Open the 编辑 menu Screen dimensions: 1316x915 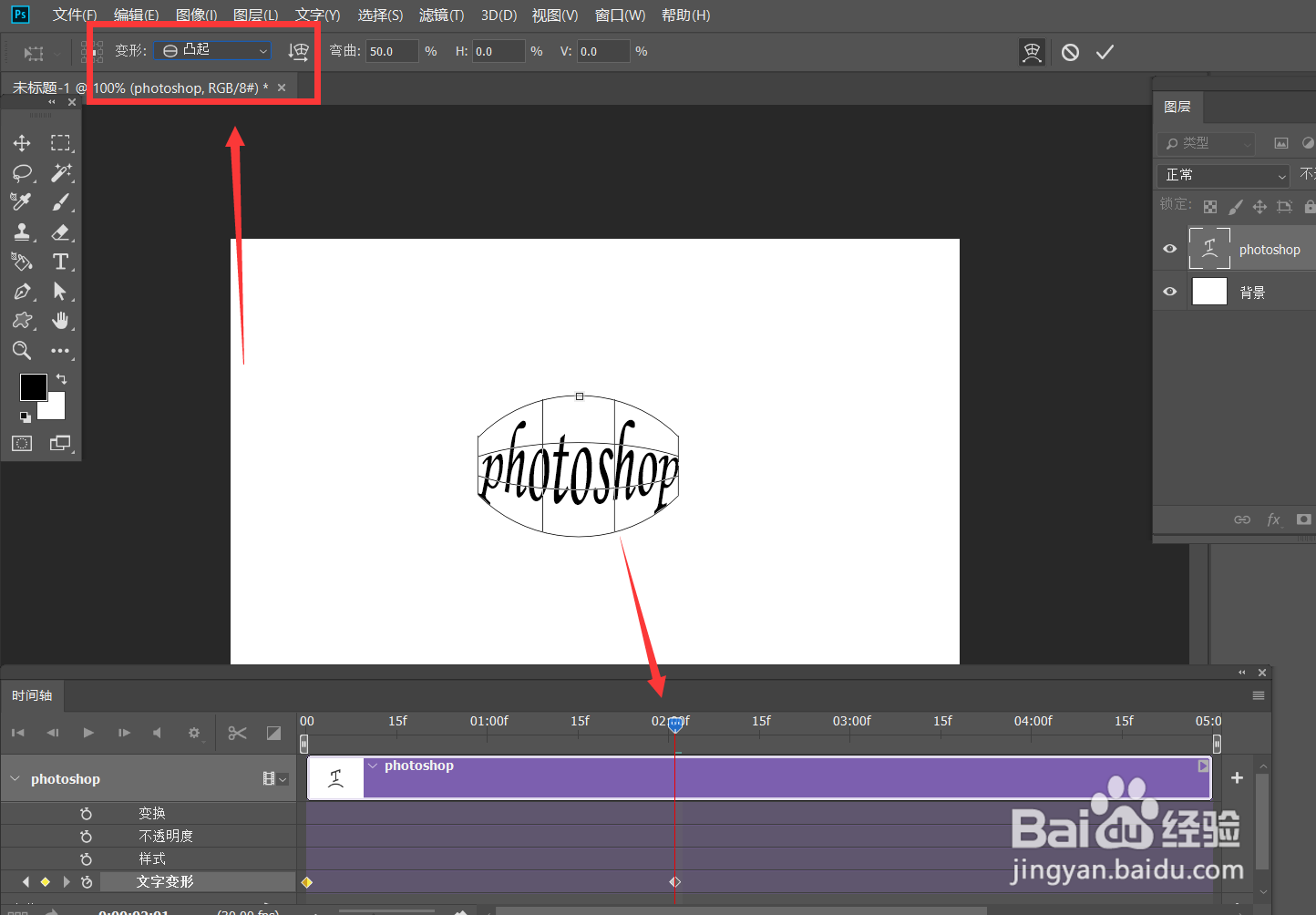[x=136, y=15]
